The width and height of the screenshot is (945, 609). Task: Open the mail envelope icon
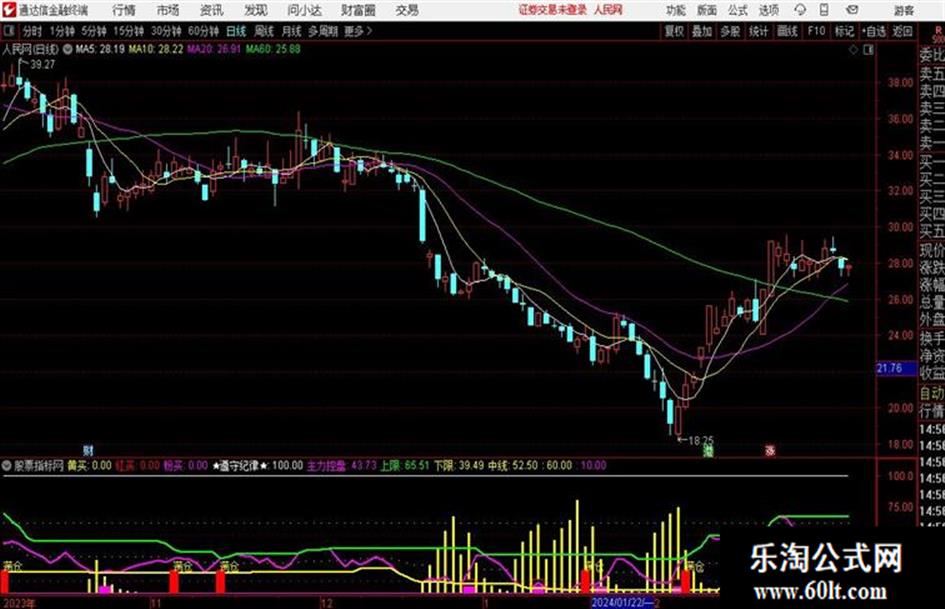tap(852, 10)
